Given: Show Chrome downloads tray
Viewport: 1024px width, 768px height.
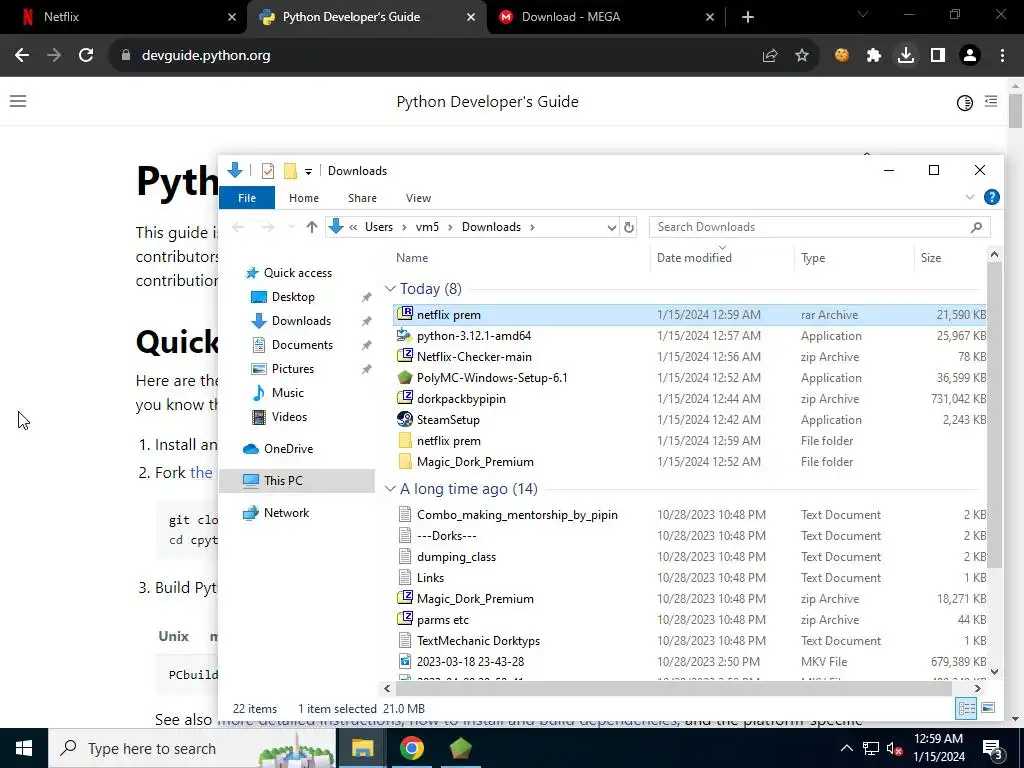Looking at the screenshot, I should [x=906, y=56].
